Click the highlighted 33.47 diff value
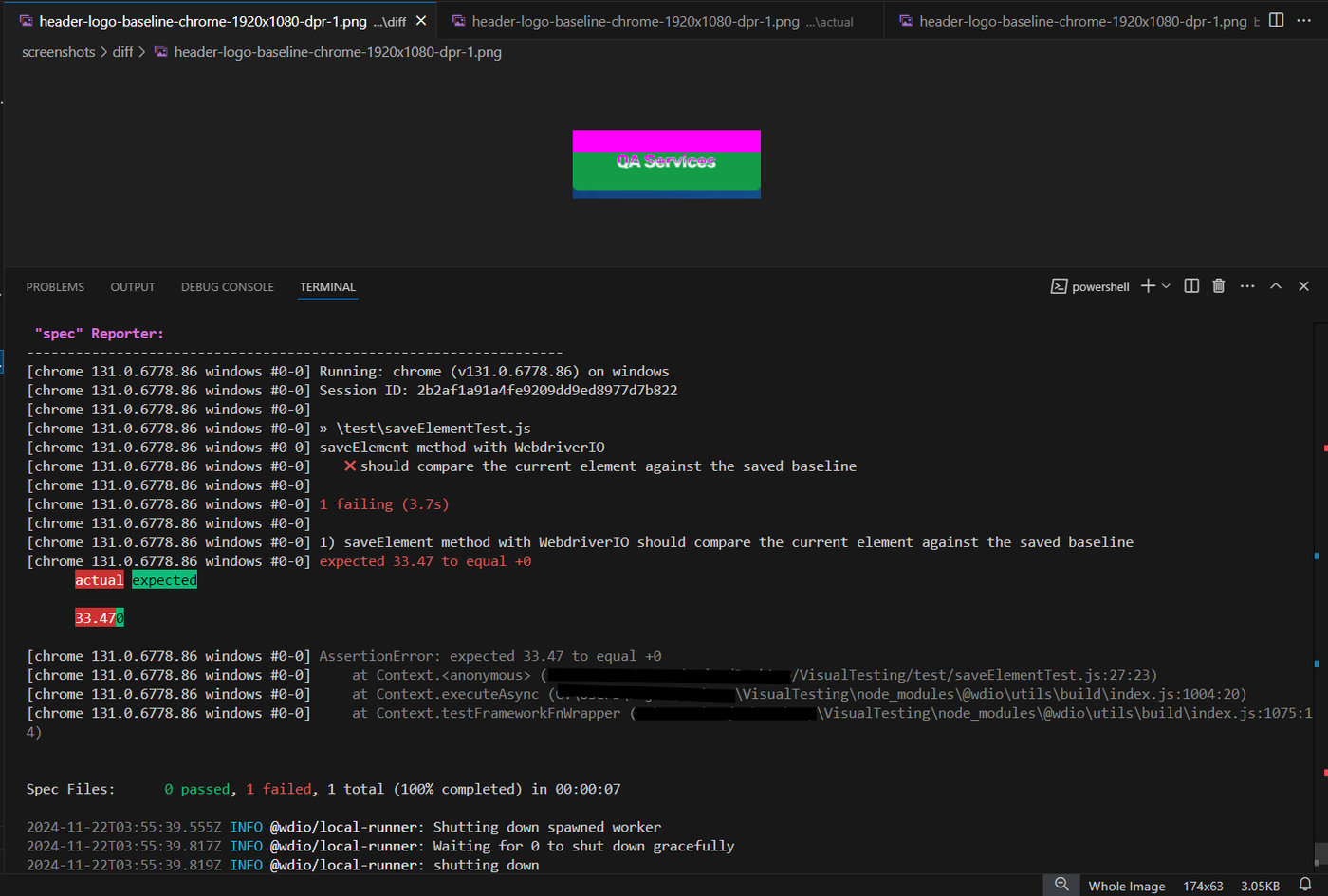Image resolution: width=1328 pixels, height=896 pixels. pyautogui.click(x=95, y=618)
